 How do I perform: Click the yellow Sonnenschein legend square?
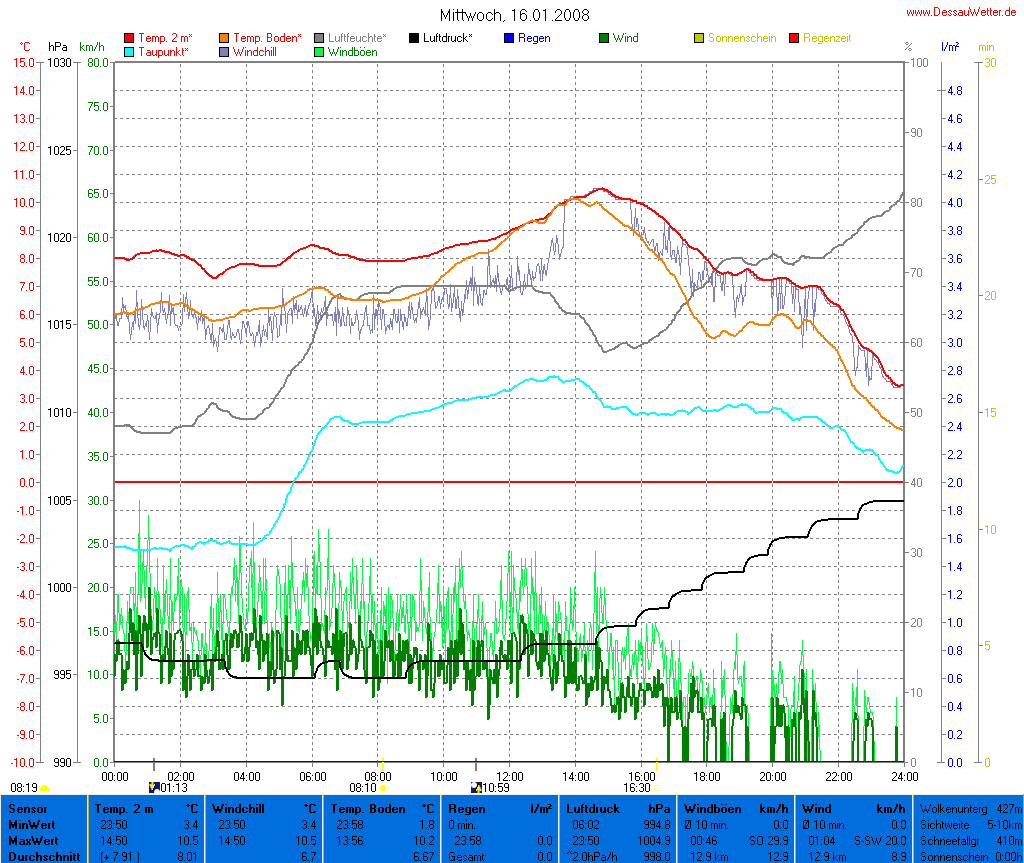699,38
